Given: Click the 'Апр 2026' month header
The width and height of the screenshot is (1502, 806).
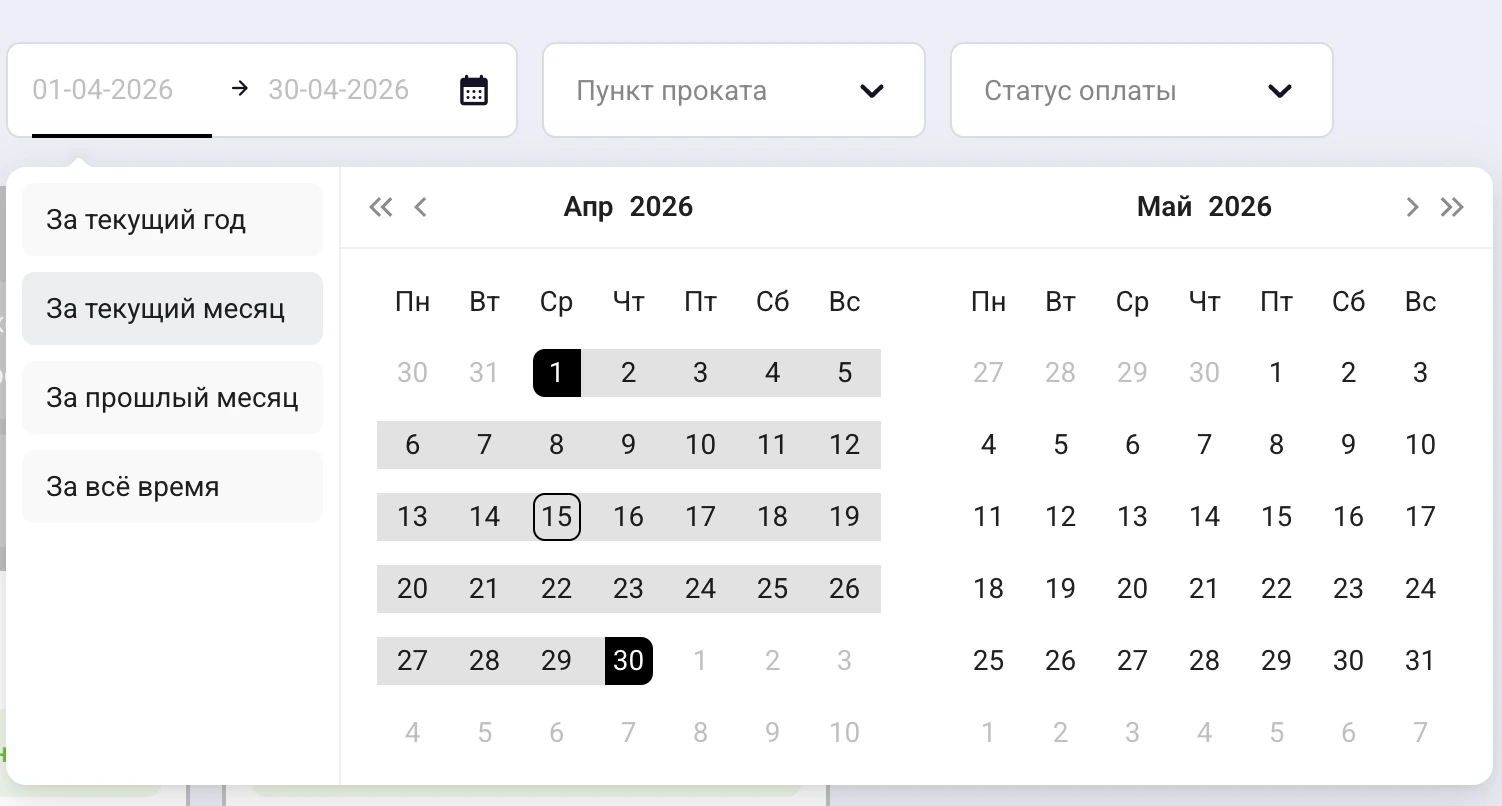Looking at the screenshot, I should point(628,207).
